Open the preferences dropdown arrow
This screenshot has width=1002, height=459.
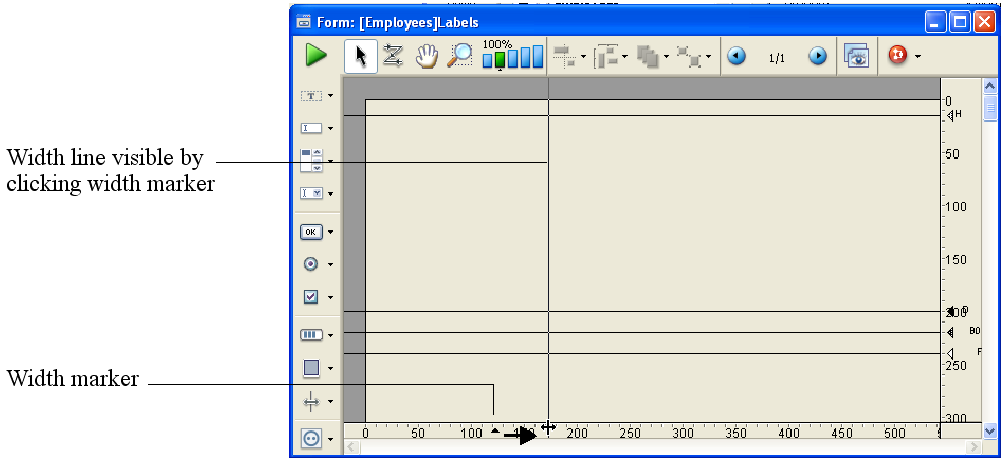point(918,57)
